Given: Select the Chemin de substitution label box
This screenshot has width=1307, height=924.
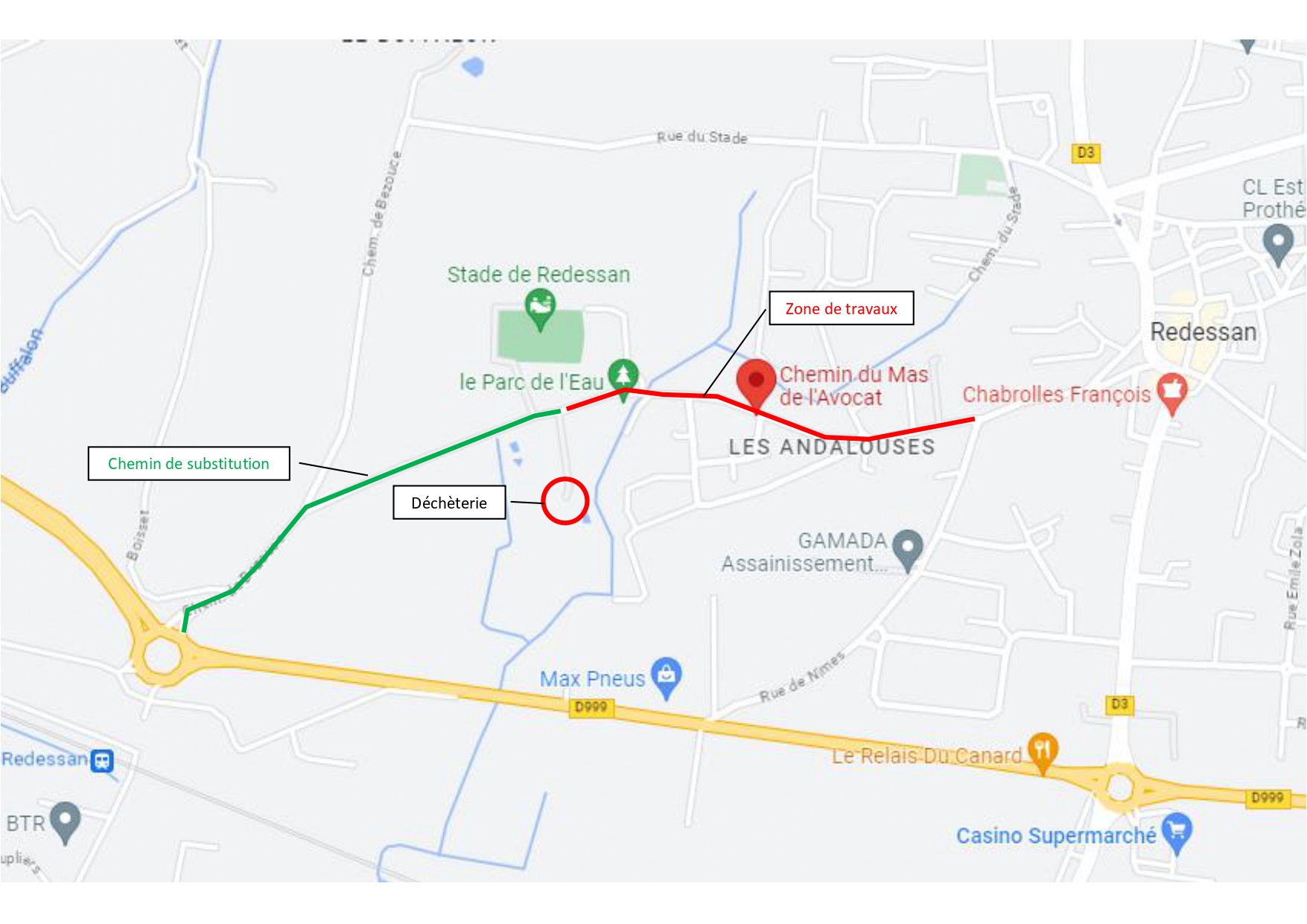Looking at the screenshot, I should point(189,463).
